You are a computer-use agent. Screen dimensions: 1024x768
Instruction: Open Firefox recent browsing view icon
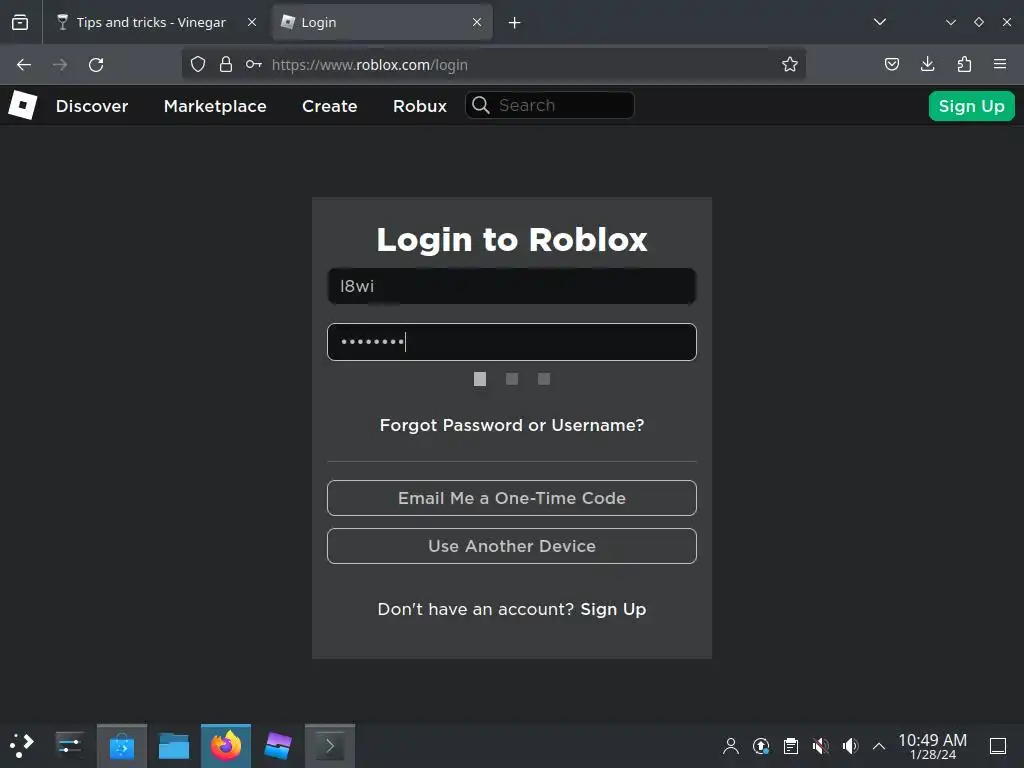pos(20,22)
